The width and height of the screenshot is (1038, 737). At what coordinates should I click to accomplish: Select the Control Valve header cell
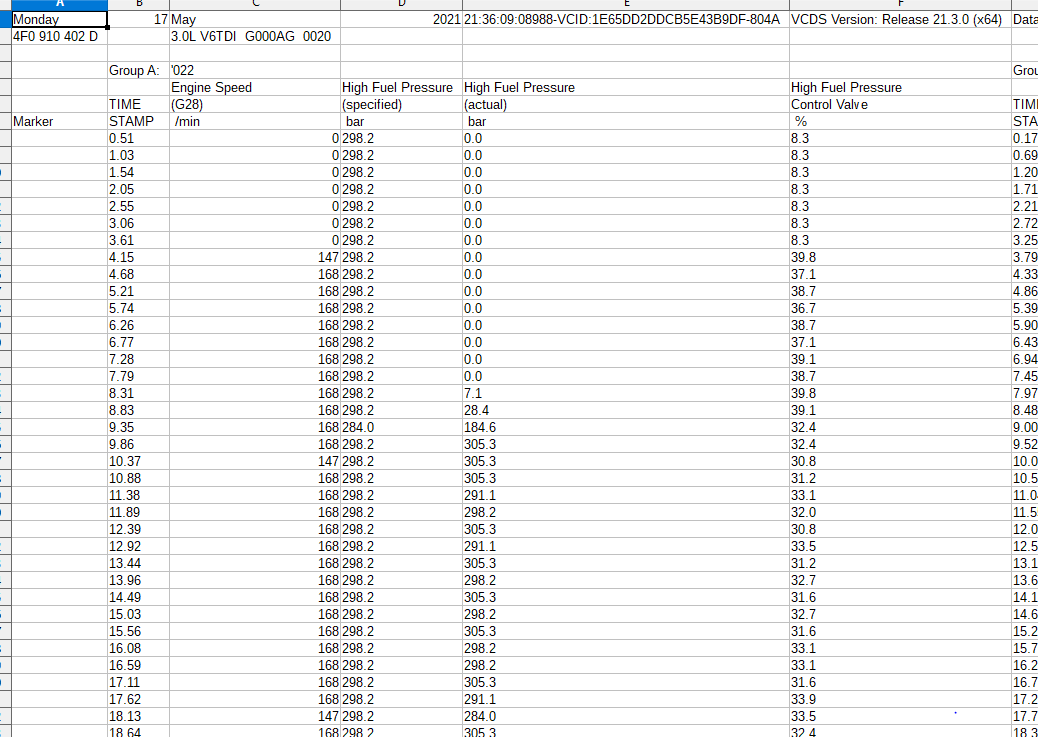click(897, 105)
